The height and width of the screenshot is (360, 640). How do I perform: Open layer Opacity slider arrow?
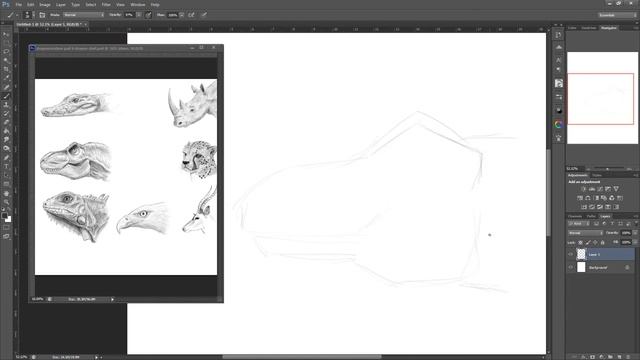pos(635,233)
